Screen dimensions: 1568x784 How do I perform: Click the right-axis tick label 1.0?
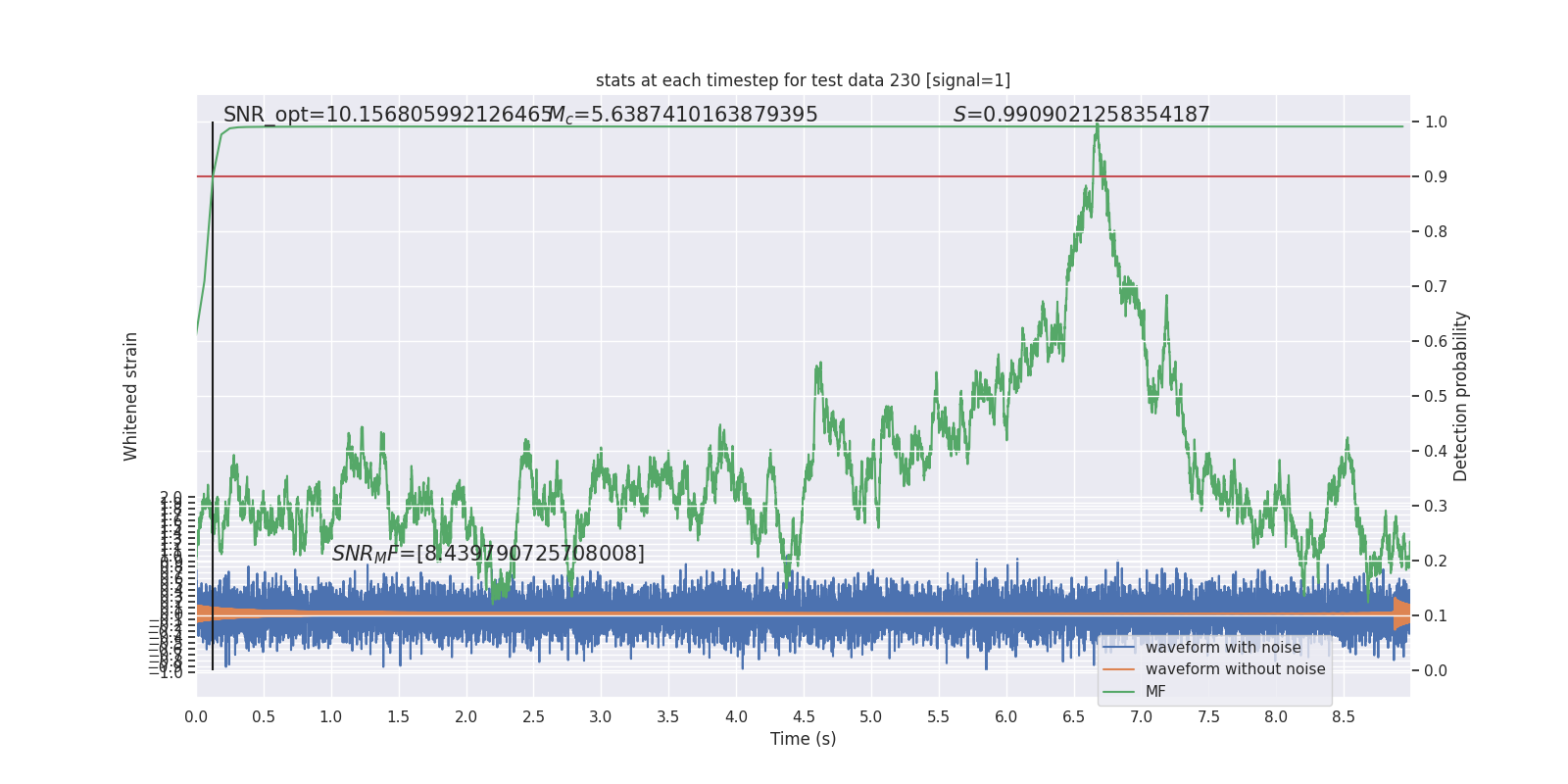[x=1436, y=122]
